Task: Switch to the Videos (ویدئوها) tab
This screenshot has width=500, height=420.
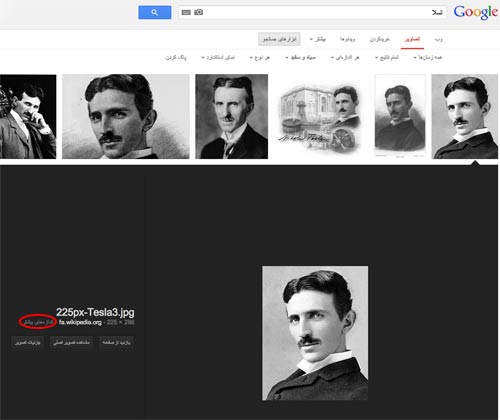Action: click(x=347, y=39)
